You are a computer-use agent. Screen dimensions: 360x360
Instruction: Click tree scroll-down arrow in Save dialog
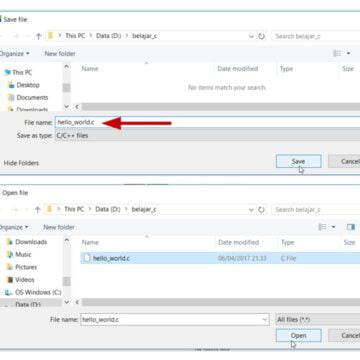(x=66, y=107)
